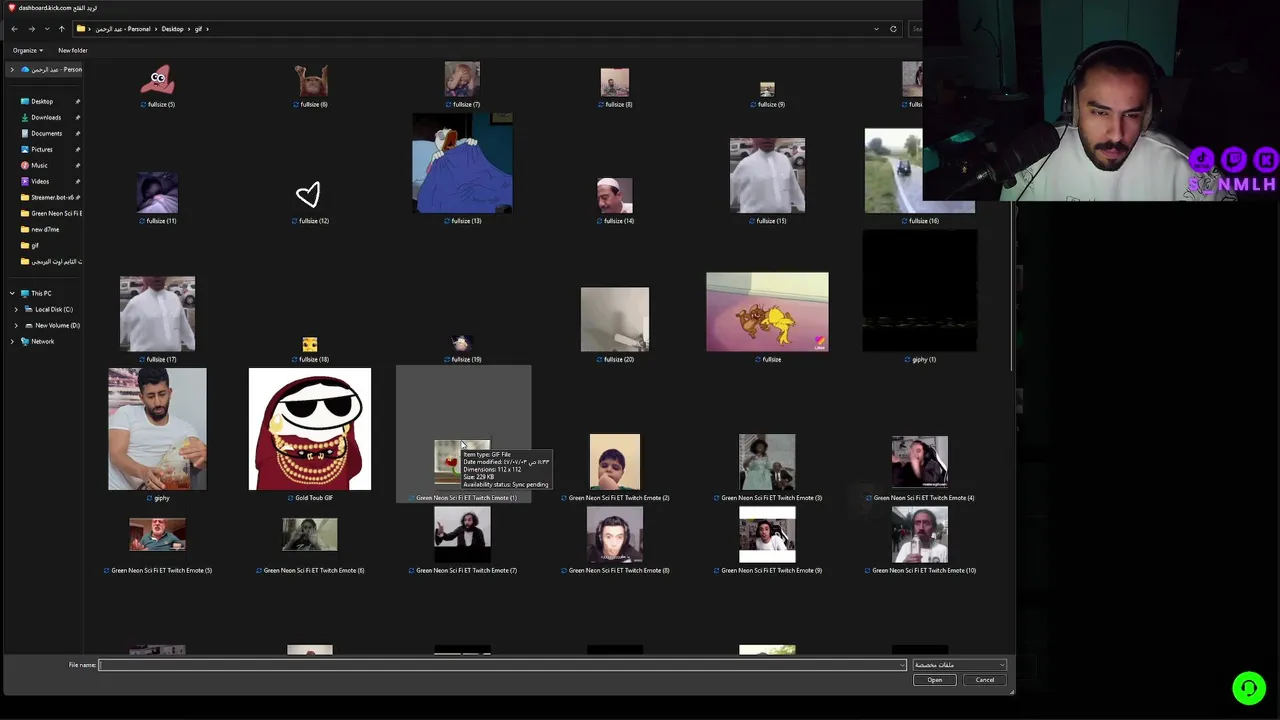Screen dimensions: 1280x720
Task: Click the File name input field
Action: click(x=502, y=665)
